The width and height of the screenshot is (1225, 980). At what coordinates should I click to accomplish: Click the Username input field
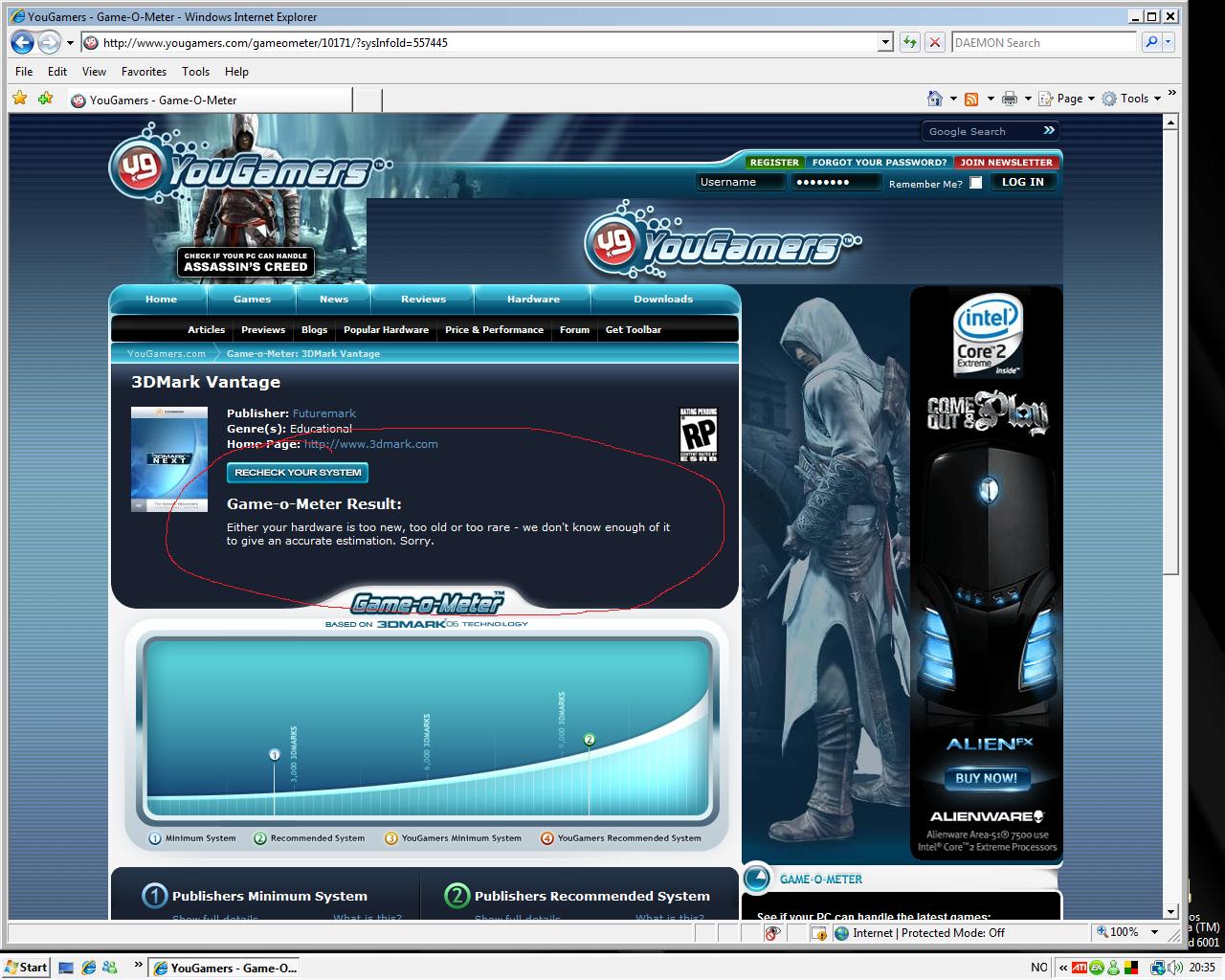[740, 182]
